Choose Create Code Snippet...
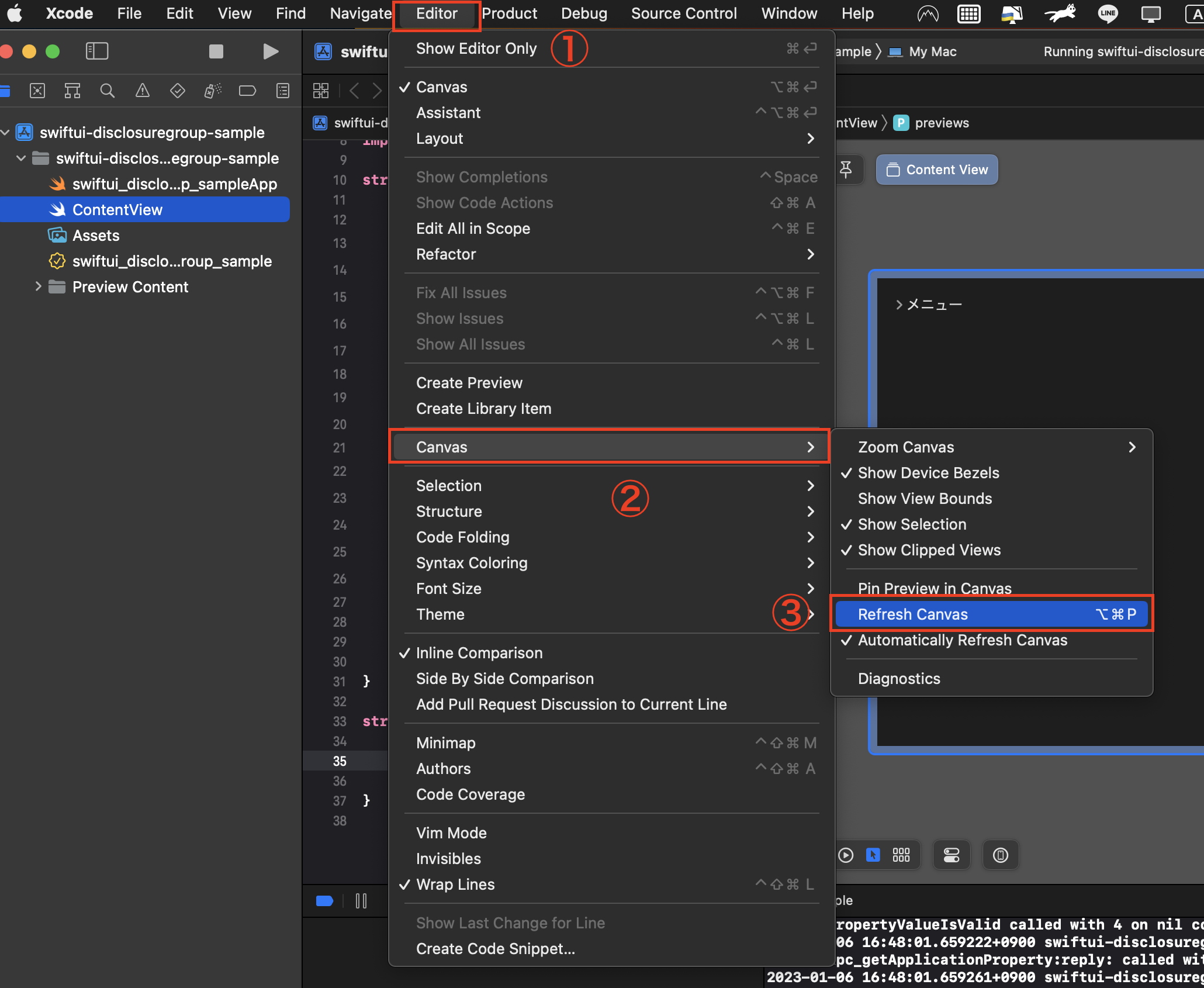 point(611,949)
